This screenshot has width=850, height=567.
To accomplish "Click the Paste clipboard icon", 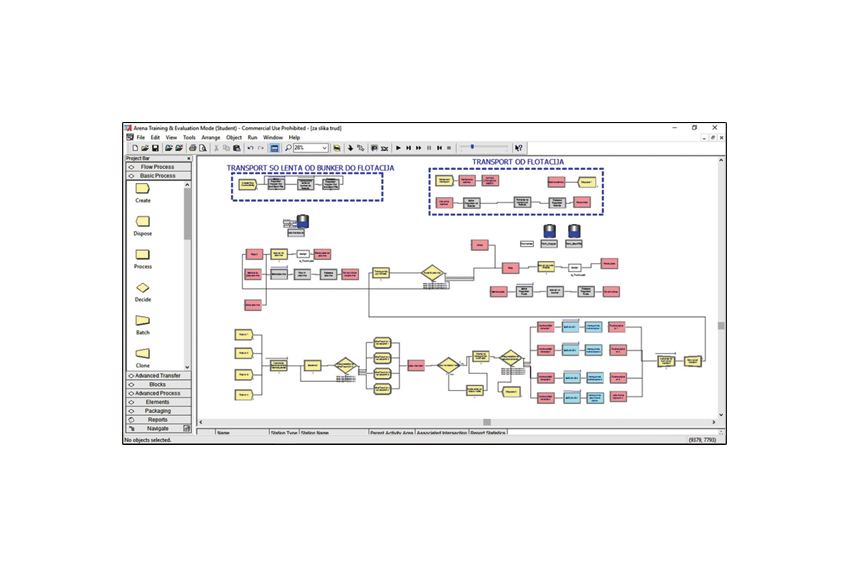I will 236,147.
